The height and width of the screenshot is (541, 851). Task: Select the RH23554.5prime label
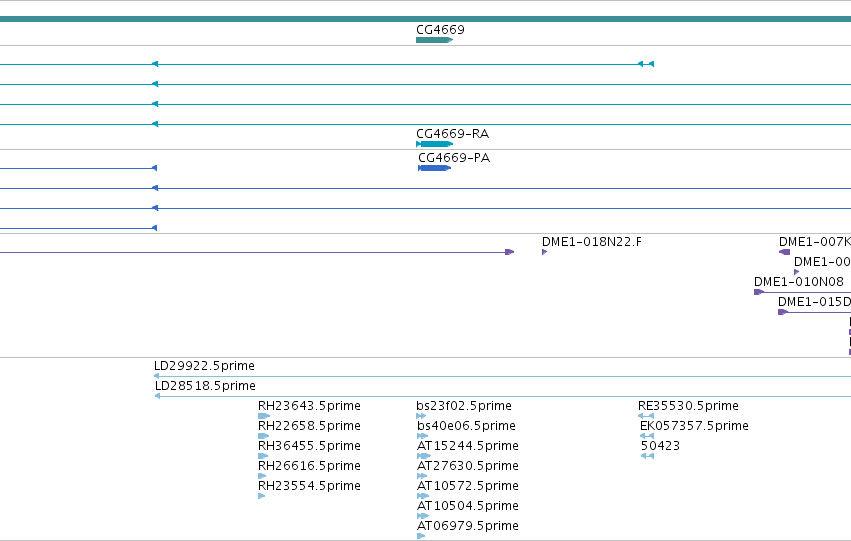(309, 486)
